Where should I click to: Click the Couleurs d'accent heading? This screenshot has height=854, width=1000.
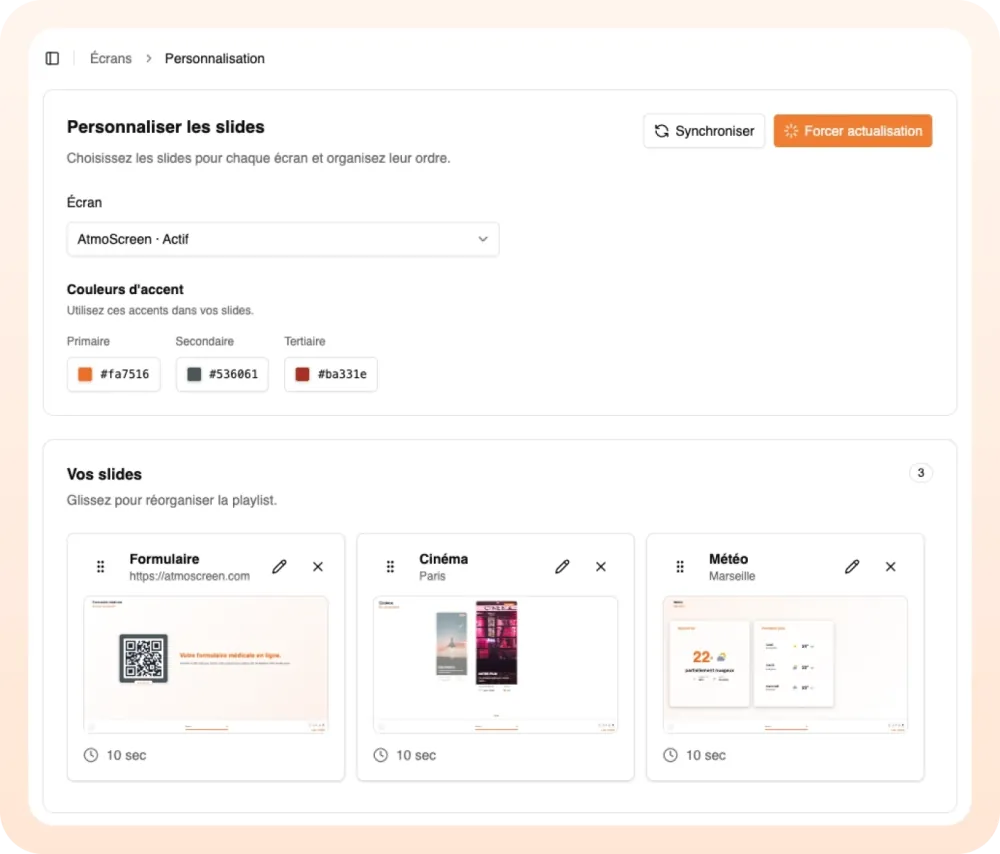pos(125,290)
